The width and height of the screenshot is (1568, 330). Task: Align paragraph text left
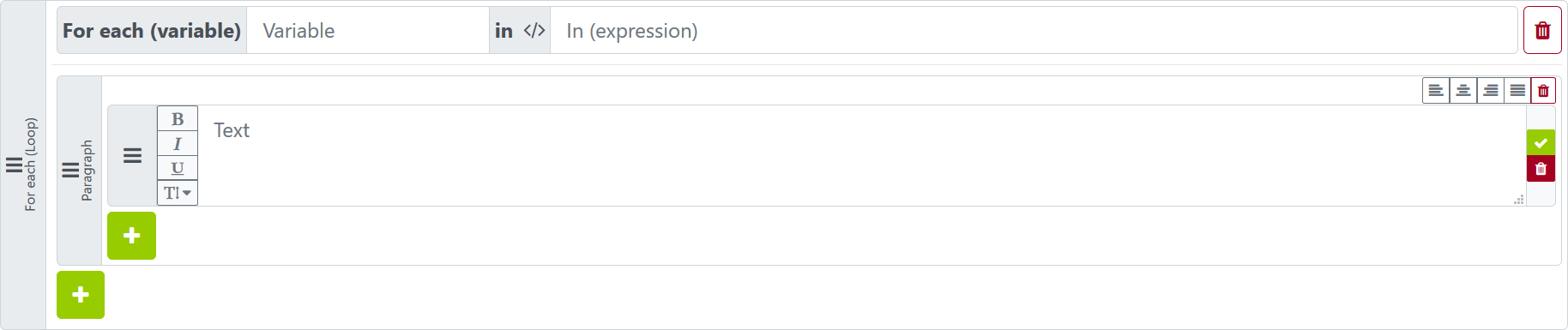point(1436,90)
